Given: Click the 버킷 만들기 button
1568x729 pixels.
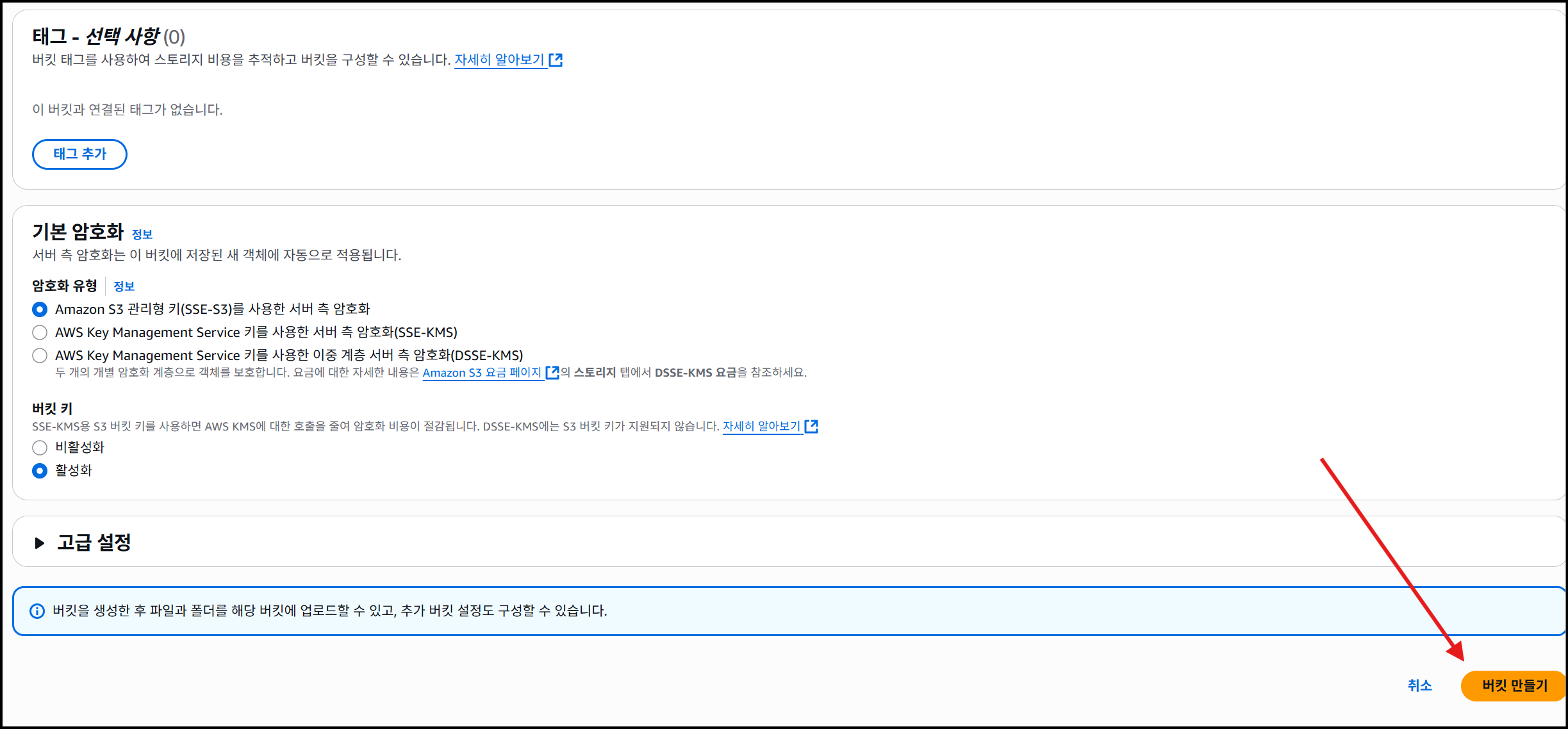Looking at the screenshot, I should pyautogui.click(x=1514, y=685).
